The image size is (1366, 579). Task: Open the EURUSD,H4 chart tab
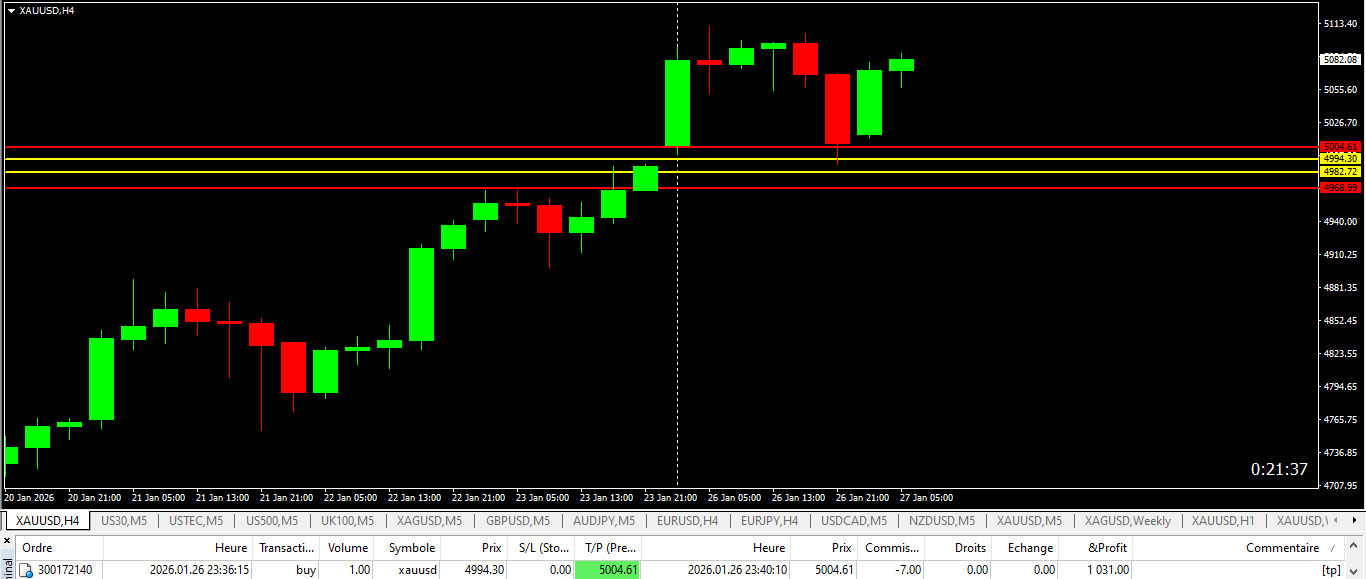[687, 521]
